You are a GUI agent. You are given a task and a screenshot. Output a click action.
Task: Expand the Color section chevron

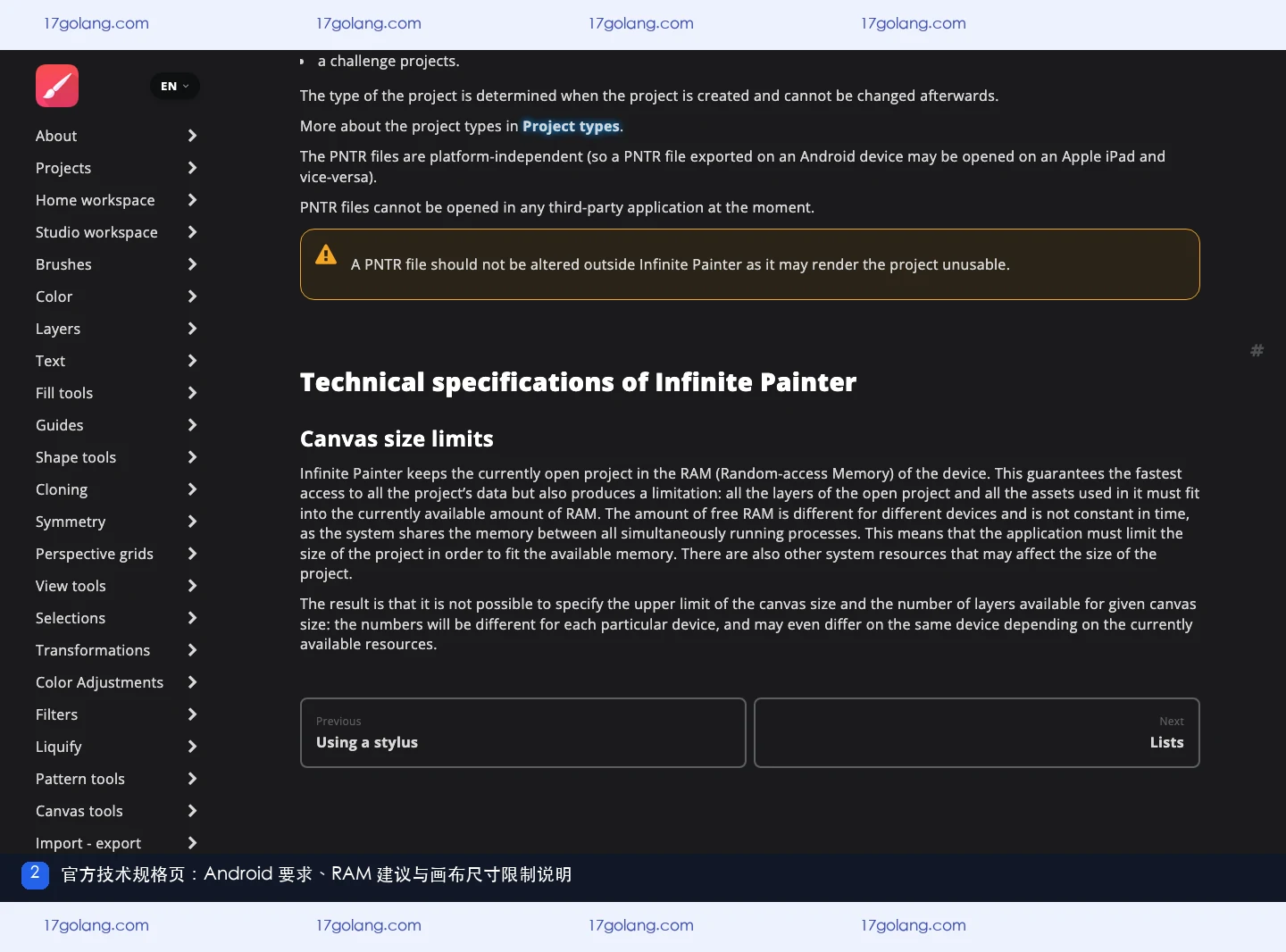[x=192, y=296]
